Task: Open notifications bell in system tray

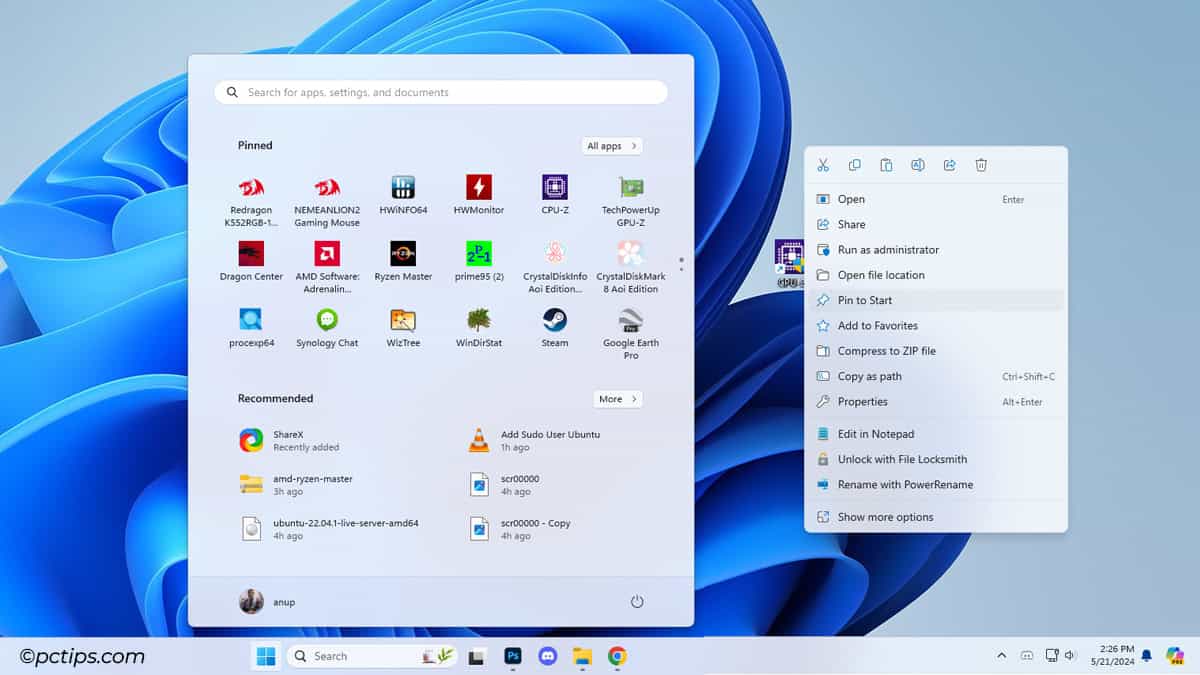Action: click(x=1147, y=656)
